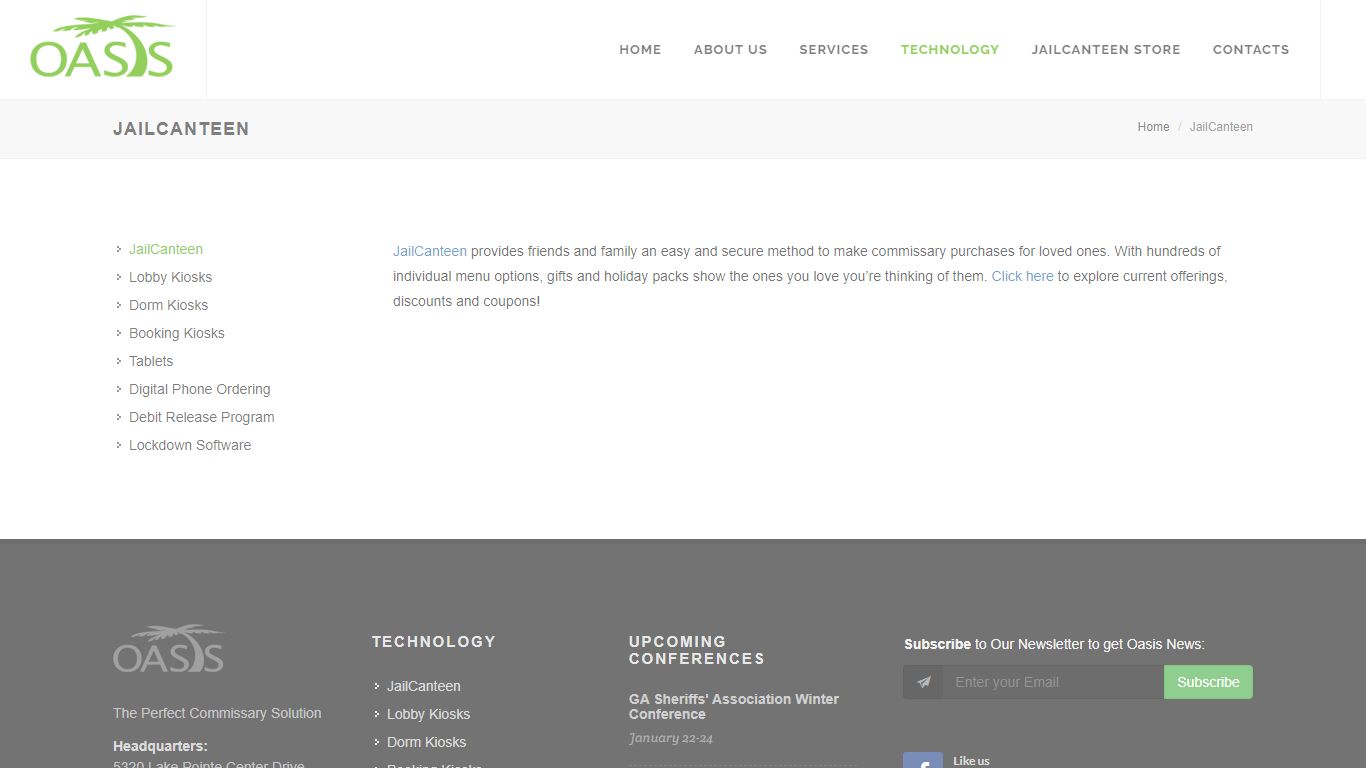The image size is (1366, 768).
Task: Click the Home breadcrumb link
Action: 1153,127
